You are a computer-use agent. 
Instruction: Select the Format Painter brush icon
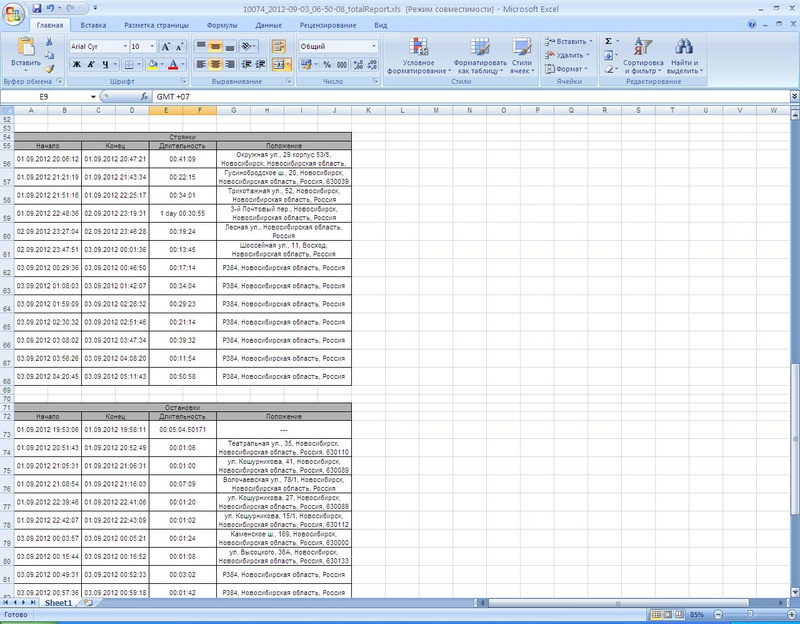pos(50,68)
